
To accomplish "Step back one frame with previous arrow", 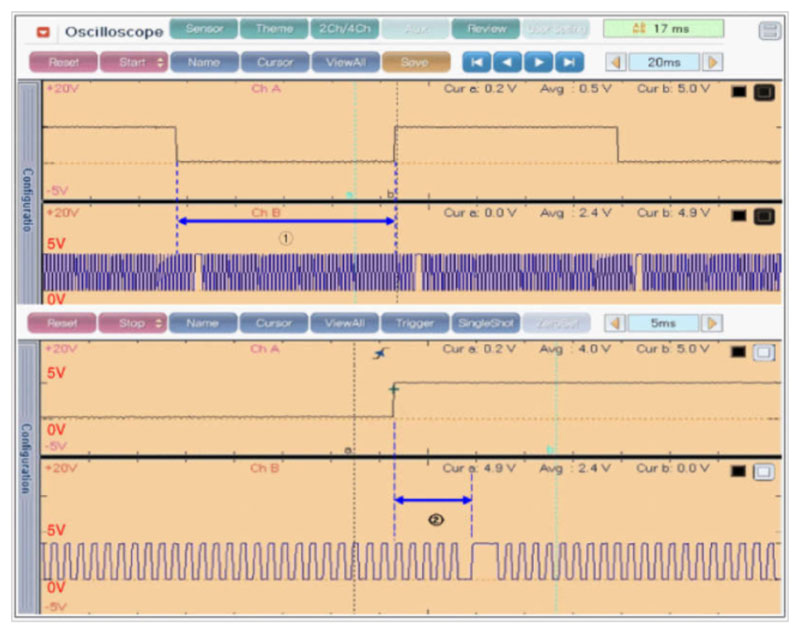I will pyautogui.click(x=507, y=62).
